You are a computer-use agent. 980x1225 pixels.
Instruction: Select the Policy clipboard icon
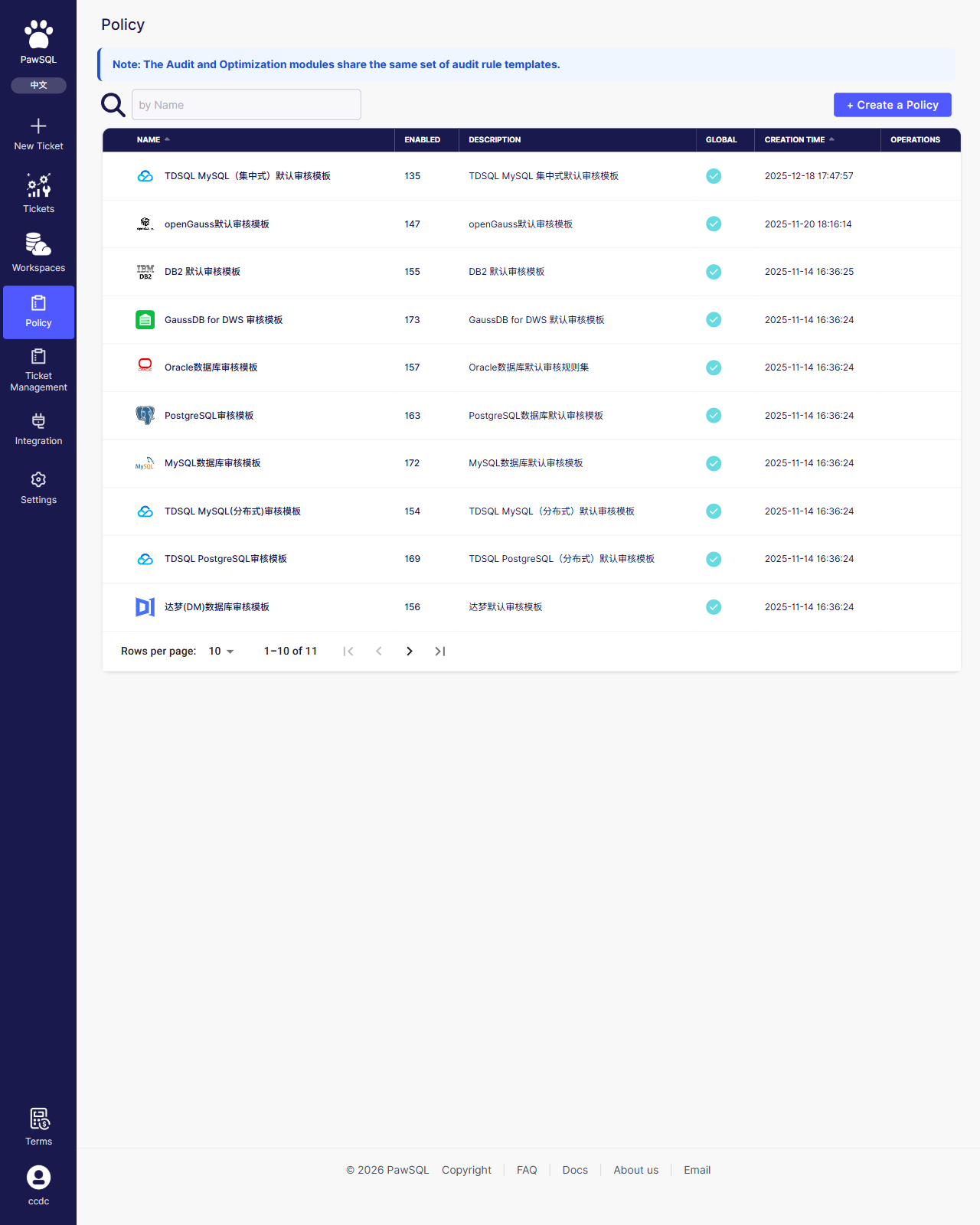[x=38, y=303]
